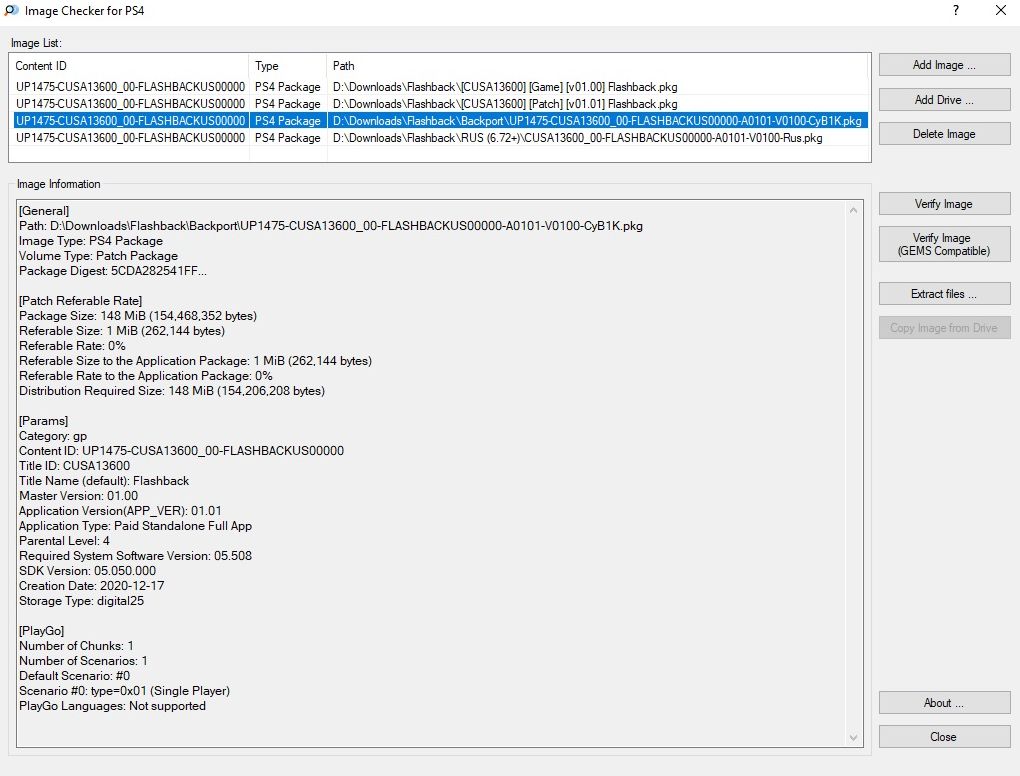Click the Parental Level: 4 line
The height and width of the screenshot is (776, 1020).
tap(64, 541)
